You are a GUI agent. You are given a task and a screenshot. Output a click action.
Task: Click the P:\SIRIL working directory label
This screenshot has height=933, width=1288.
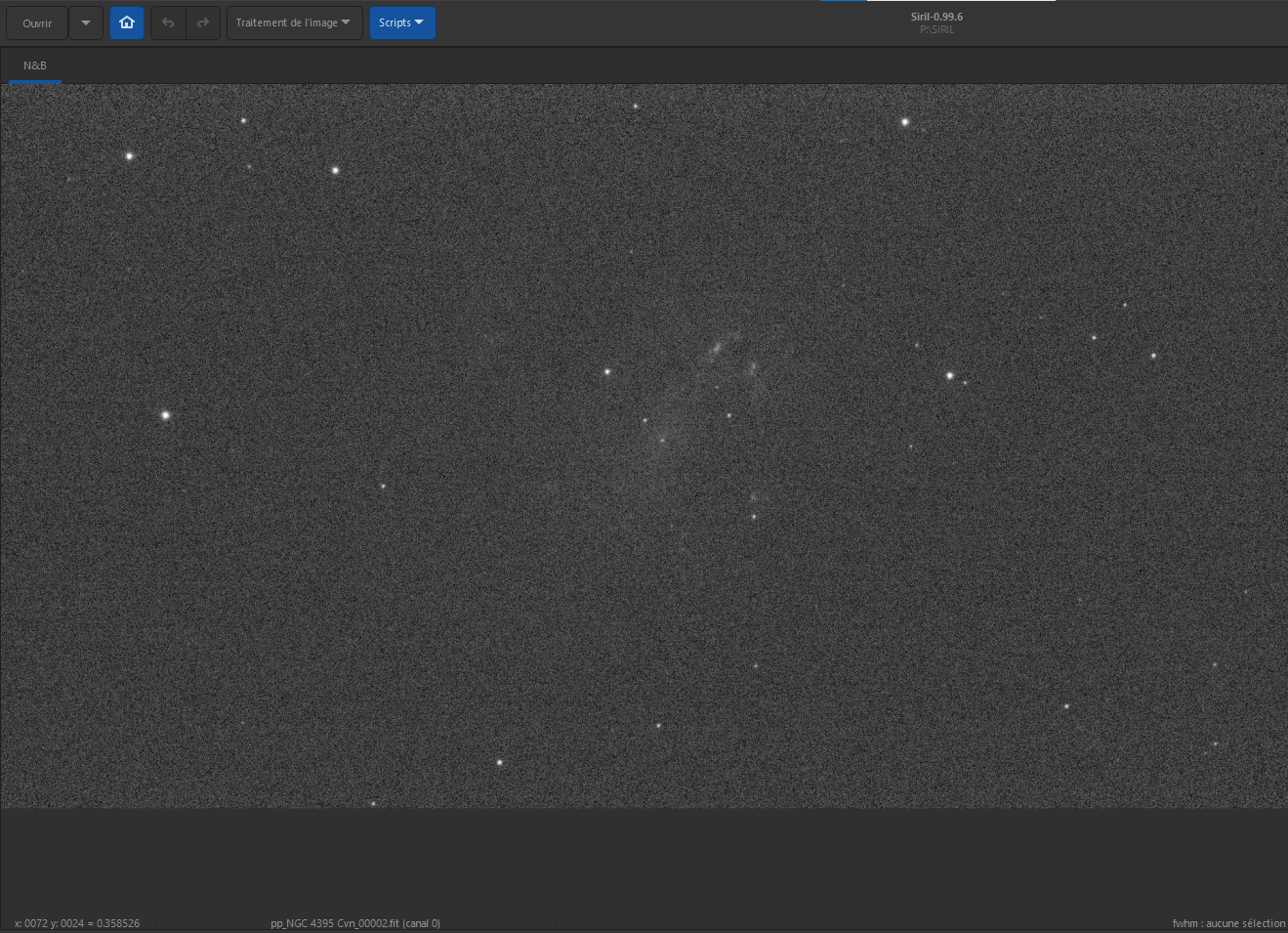[936, 29]
